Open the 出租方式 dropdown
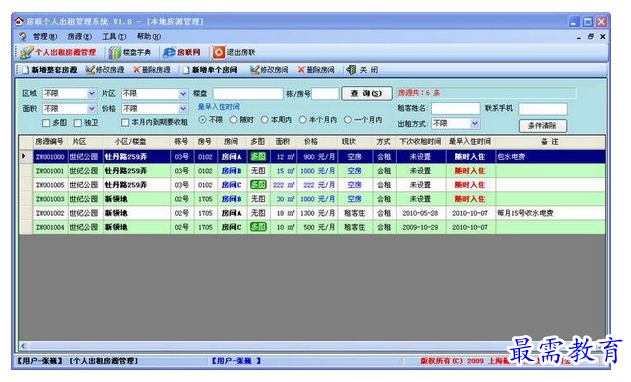The height and width of the screenshot is (382, 631). 475,123
